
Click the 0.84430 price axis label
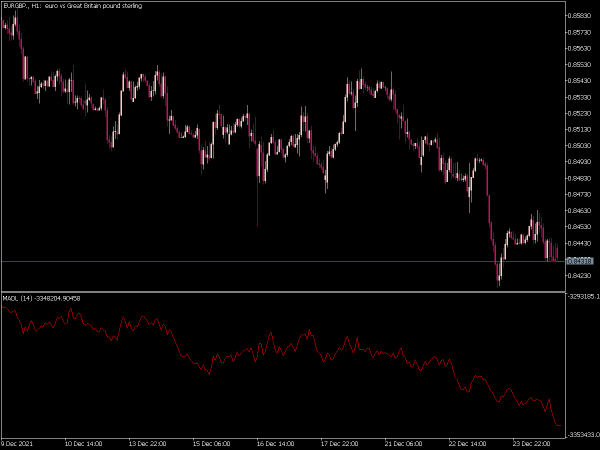tap(580, 243)
